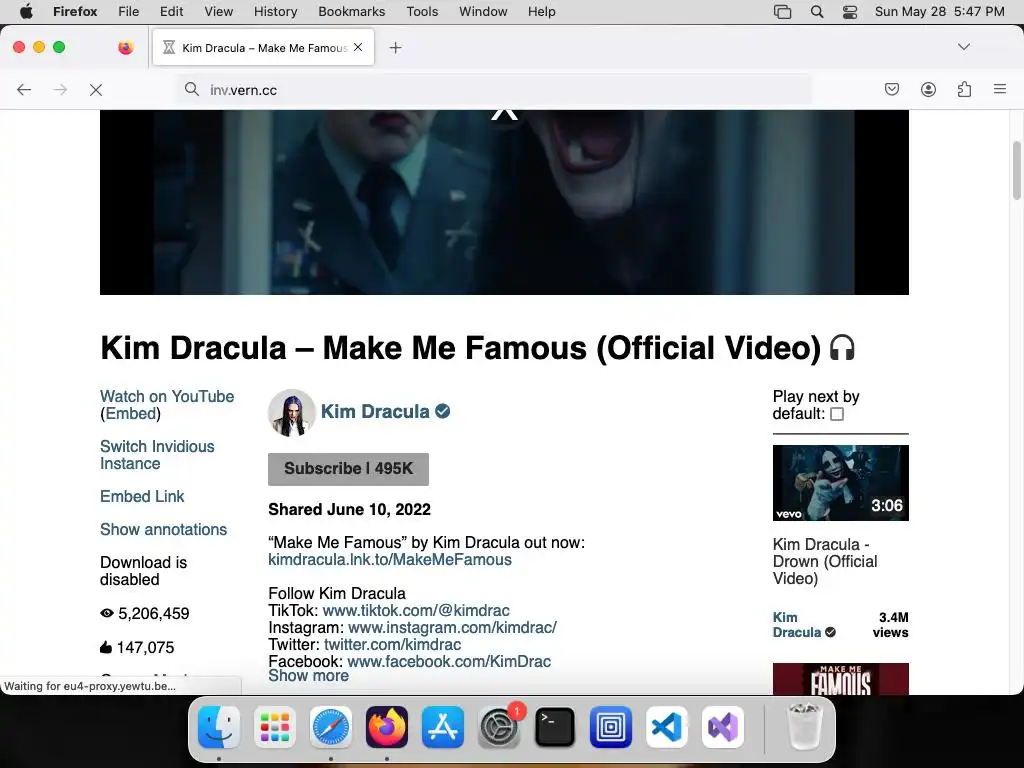Open the Firefox hamburger menu

999,89
